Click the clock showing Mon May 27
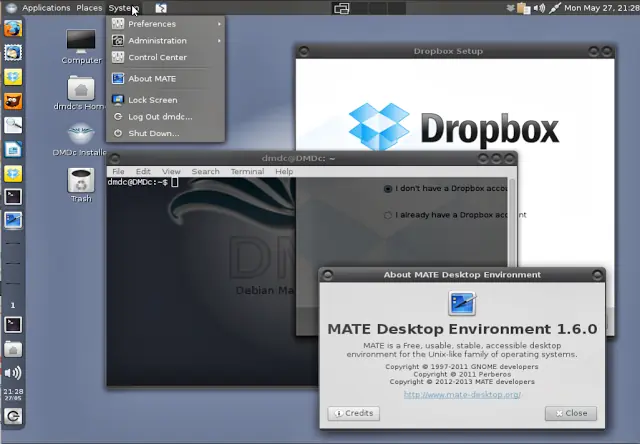This screenshot has height=444, width=640. pyautogui.click(x=602, y=8)
